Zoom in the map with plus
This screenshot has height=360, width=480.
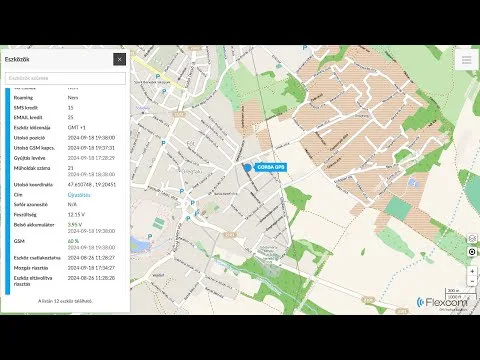(x=472, y=271)
